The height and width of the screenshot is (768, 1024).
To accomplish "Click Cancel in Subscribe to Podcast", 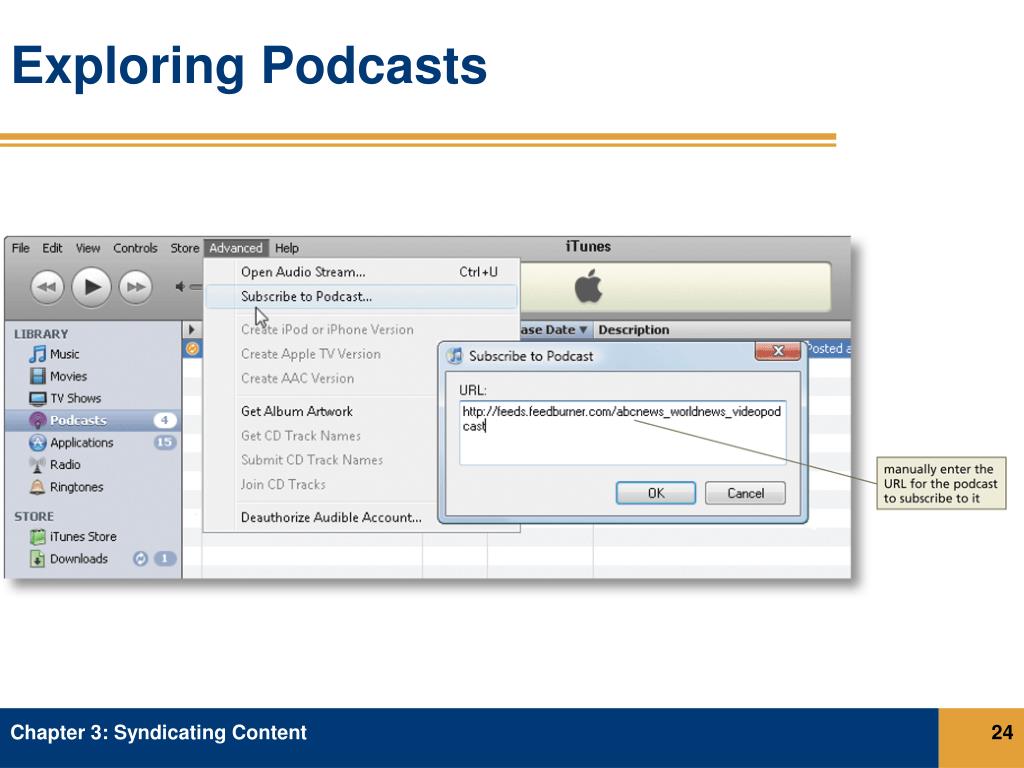I will tap(745, 493).
